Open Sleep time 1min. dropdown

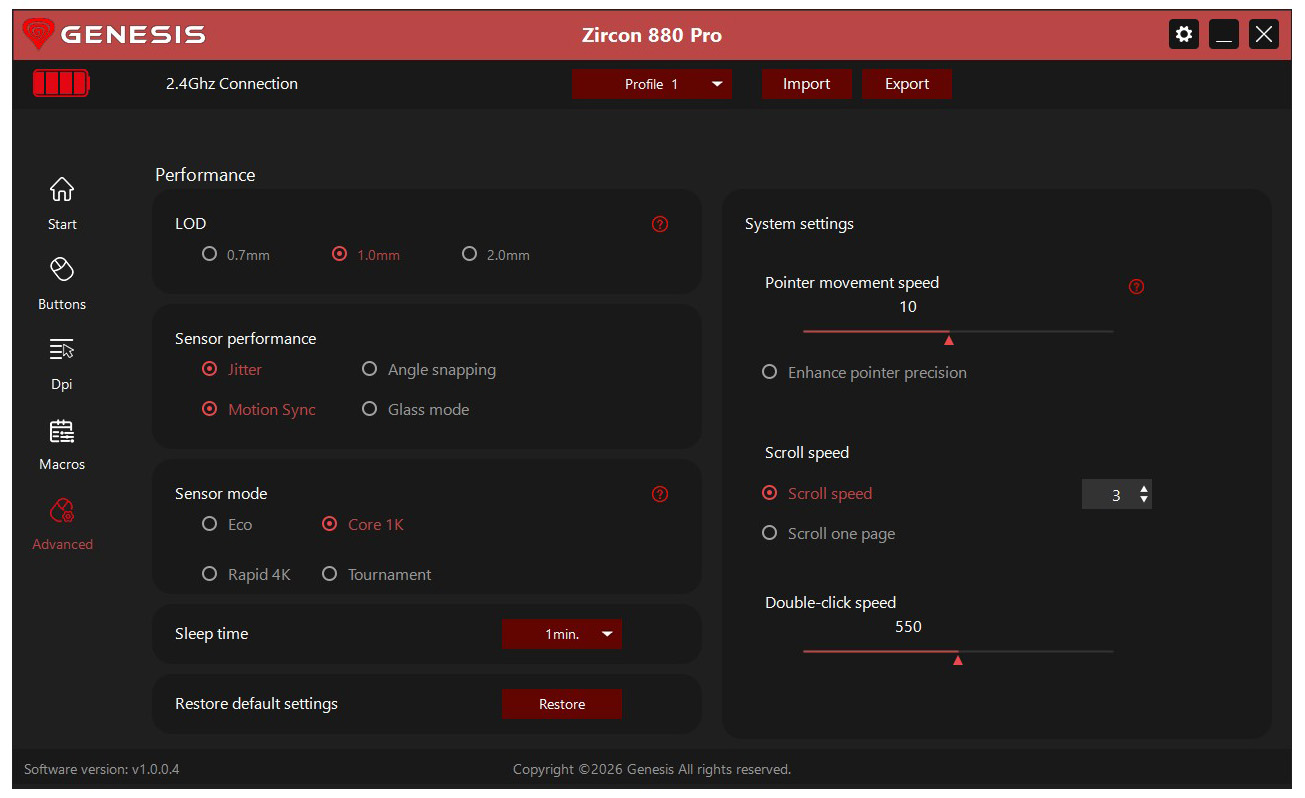point(562,634)
